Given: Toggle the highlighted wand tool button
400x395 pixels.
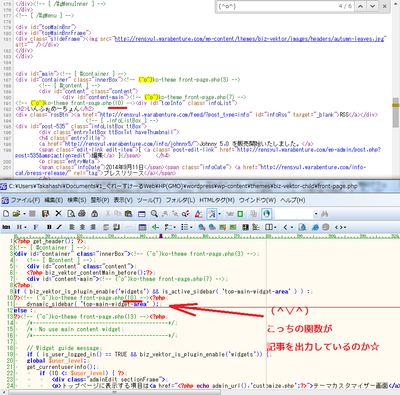Looking at the screenshot, I should coord(212,214).
